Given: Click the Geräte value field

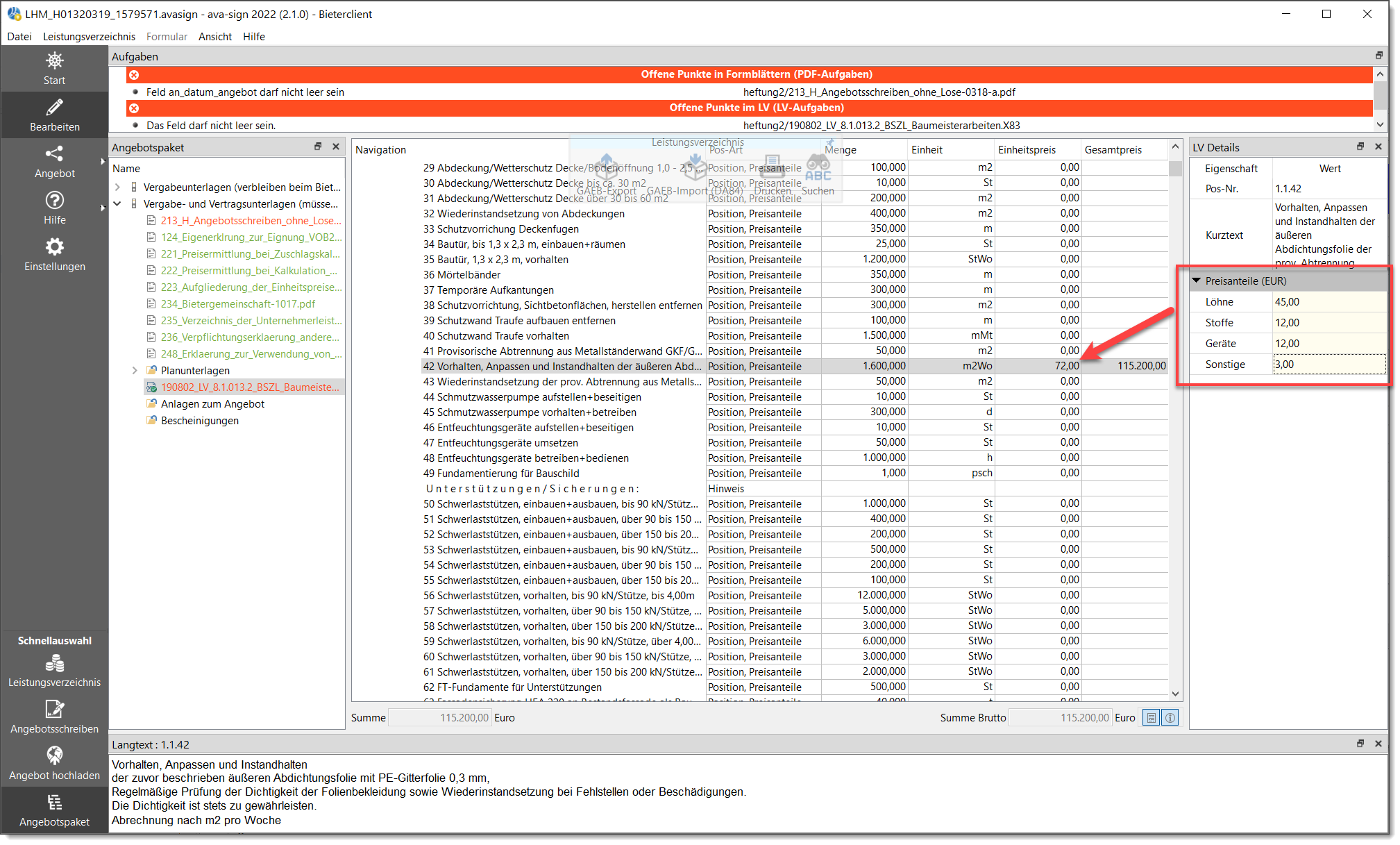Looking at the screenshot, I should click(1329, 344).
